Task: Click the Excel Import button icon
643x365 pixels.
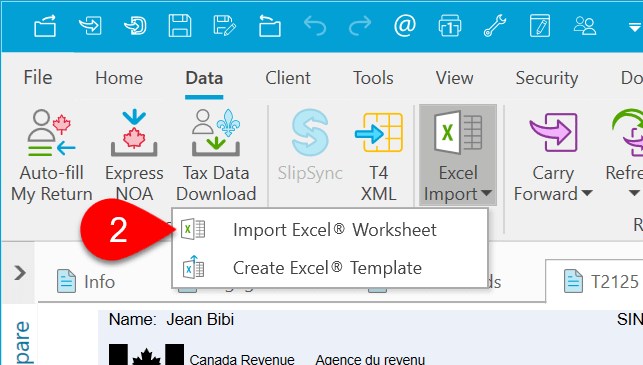Action: 458,132
